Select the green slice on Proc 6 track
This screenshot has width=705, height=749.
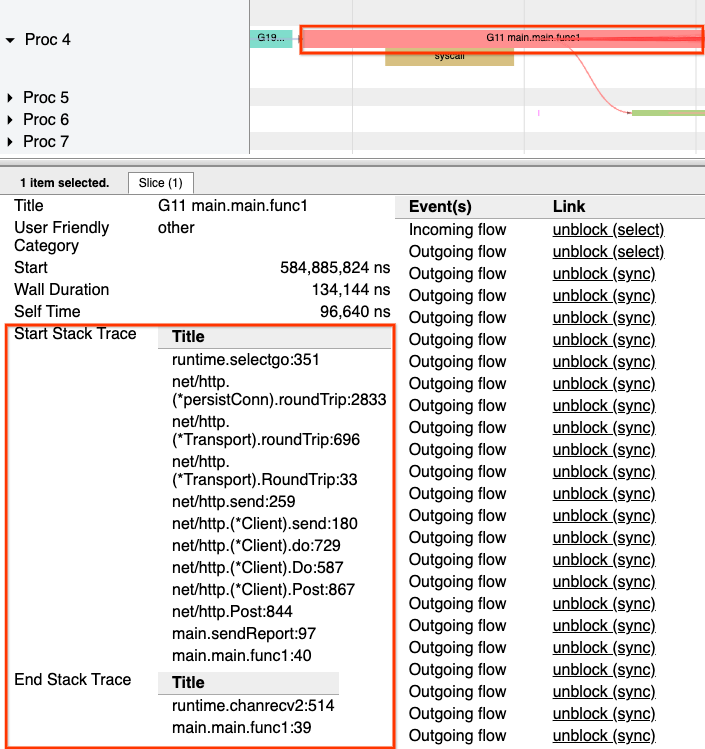667,113
